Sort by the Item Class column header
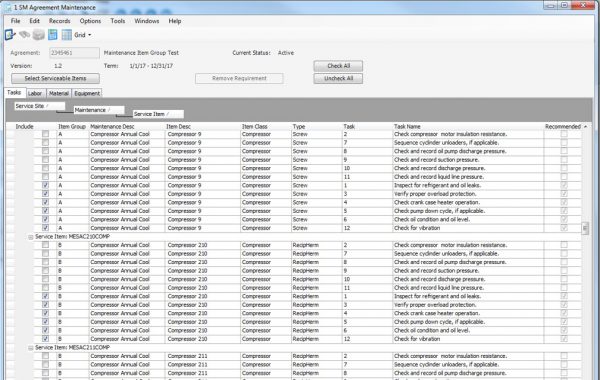The height and width of the screenshot is (380, 600). pyautogui.click(x=254, y=127)
